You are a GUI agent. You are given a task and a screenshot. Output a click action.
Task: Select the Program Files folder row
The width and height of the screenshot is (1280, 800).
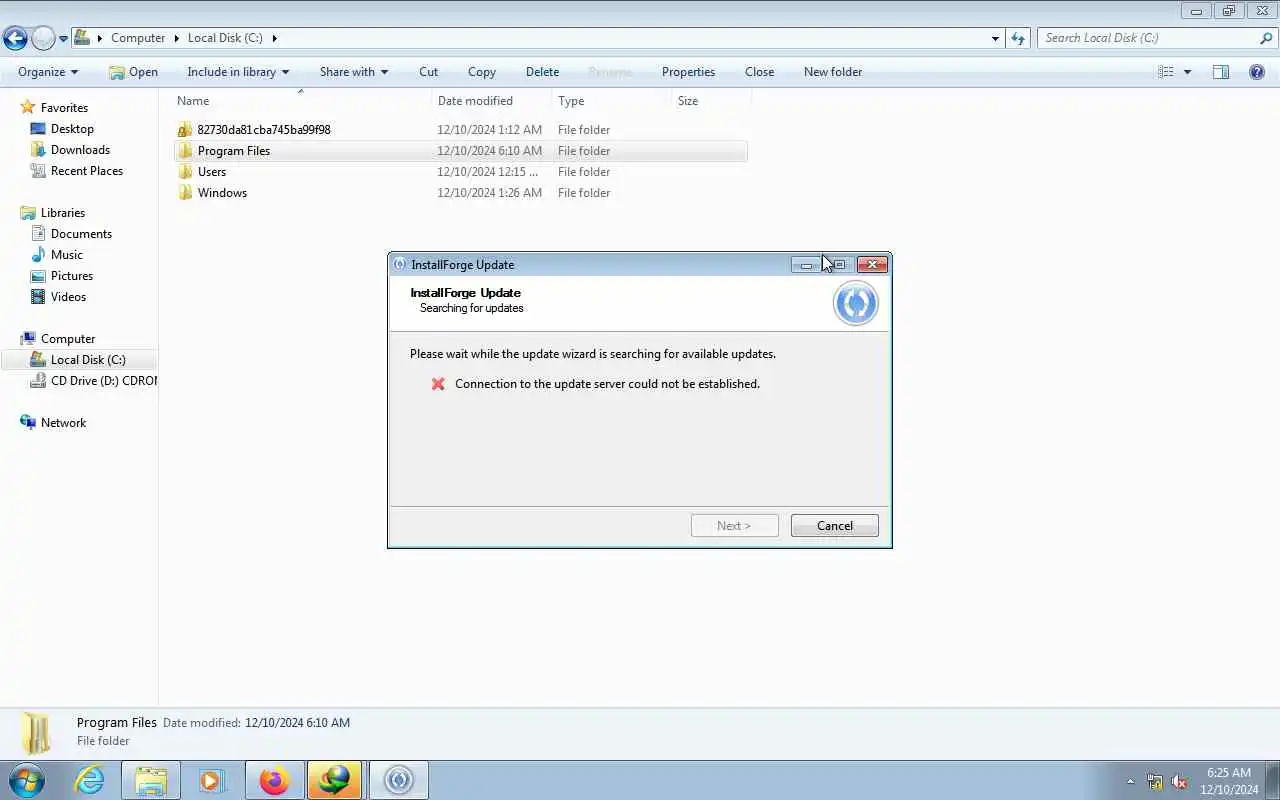460,151
